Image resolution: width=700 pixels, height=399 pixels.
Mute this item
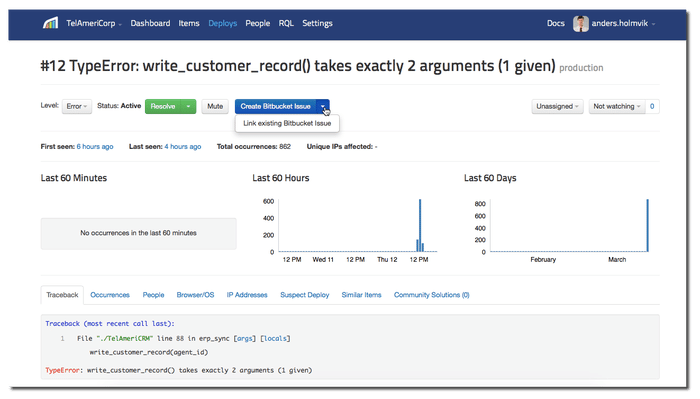point(215,106)
